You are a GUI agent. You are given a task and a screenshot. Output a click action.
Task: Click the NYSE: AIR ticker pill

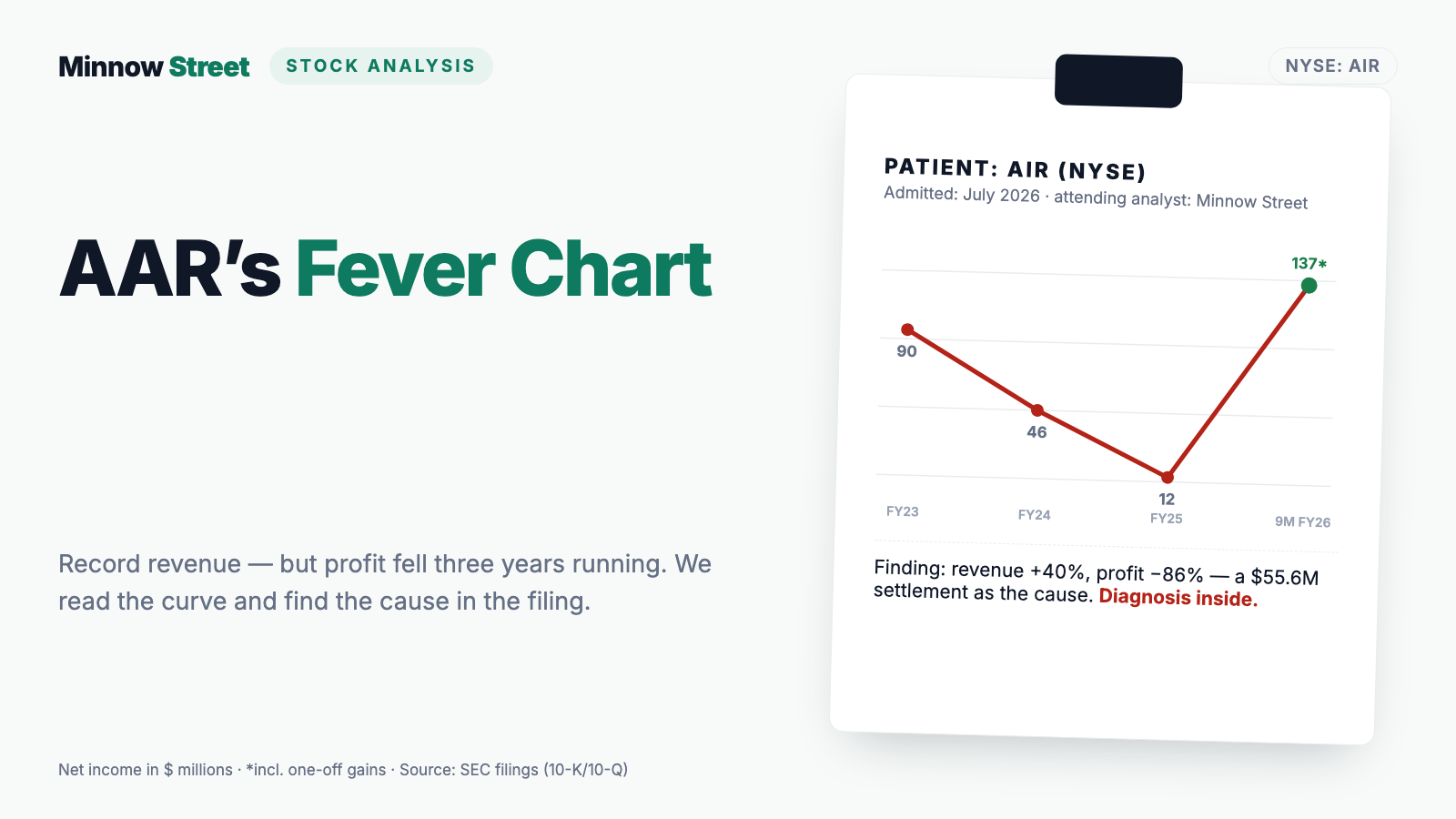(1332, 66)
